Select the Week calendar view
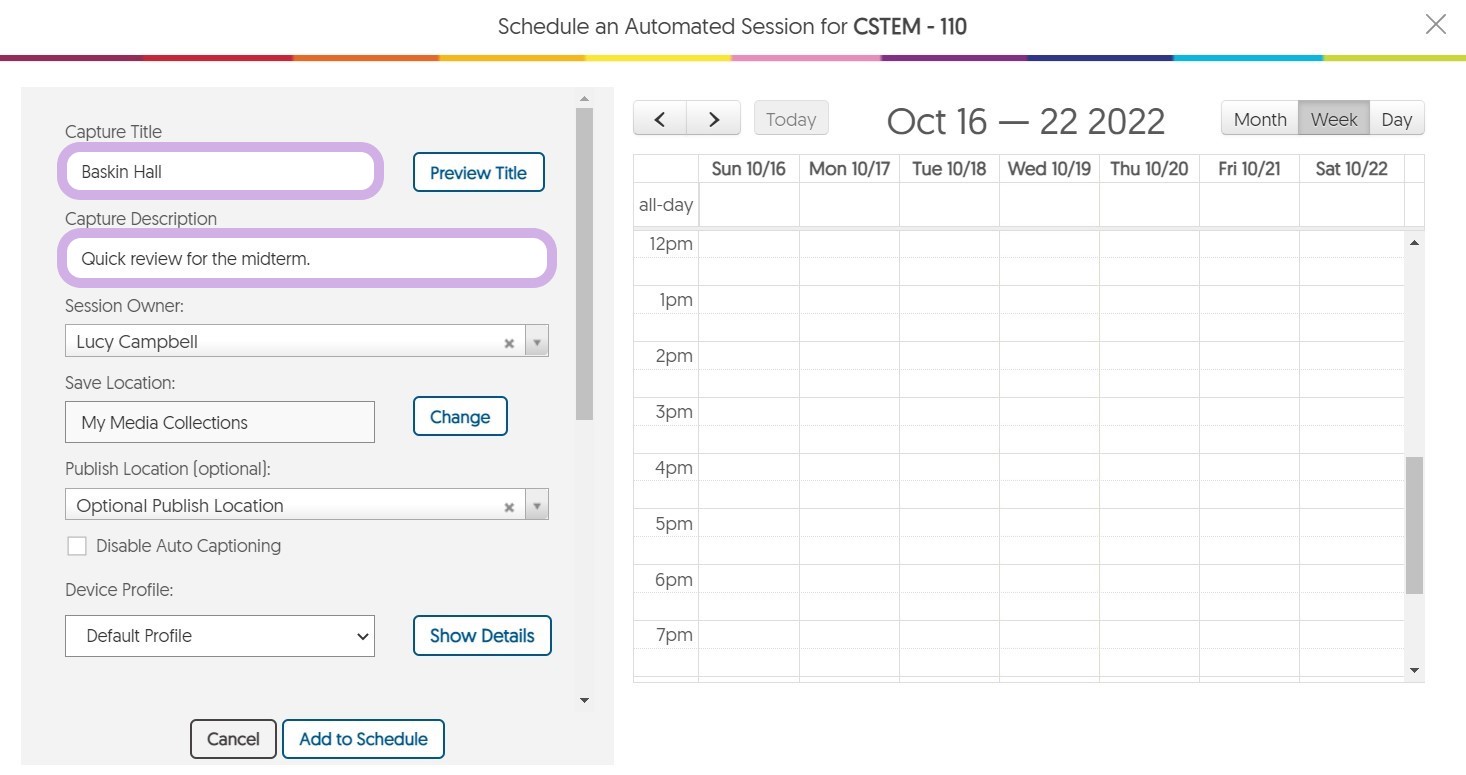This screenshot has height=775, width=1466. pyautogui.click(x=1333, y=119)
